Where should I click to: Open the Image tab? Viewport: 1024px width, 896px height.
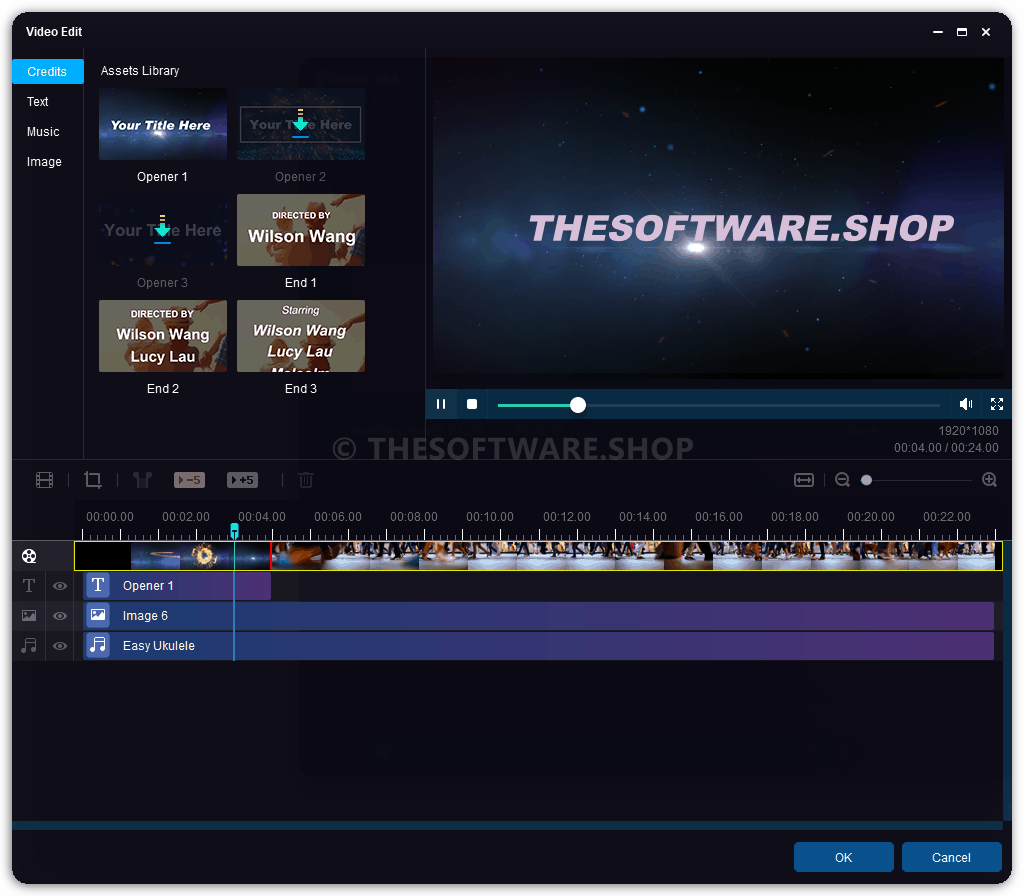point(44,162)
